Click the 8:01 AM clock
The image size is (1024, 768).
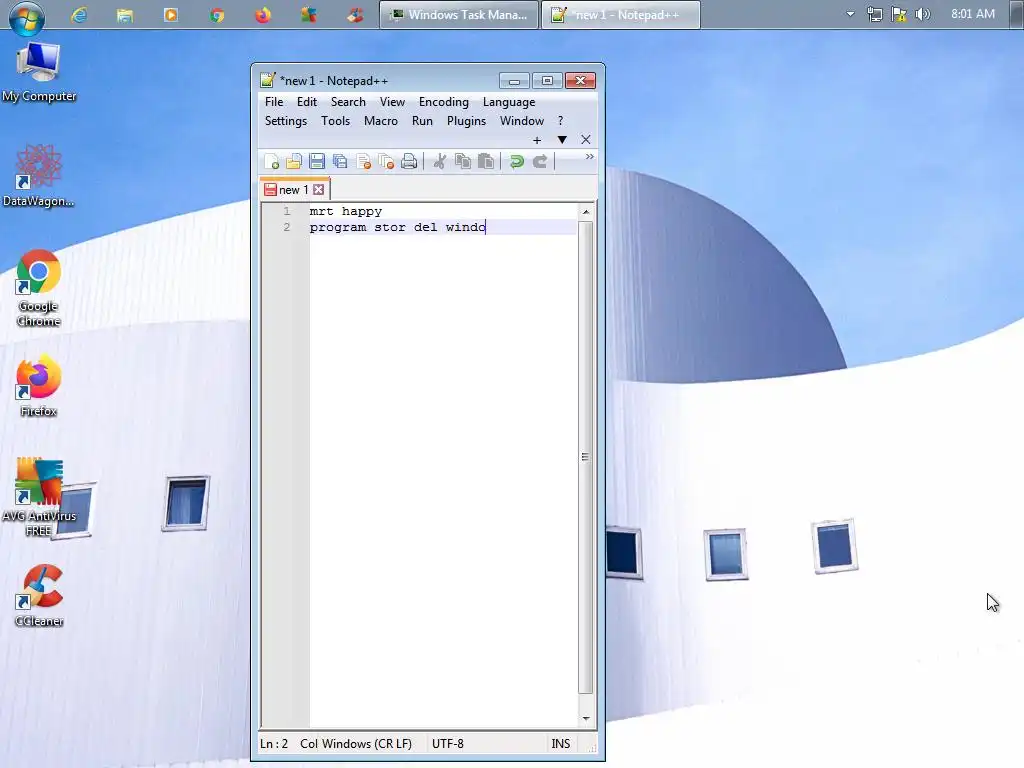[x=972, y=14]
